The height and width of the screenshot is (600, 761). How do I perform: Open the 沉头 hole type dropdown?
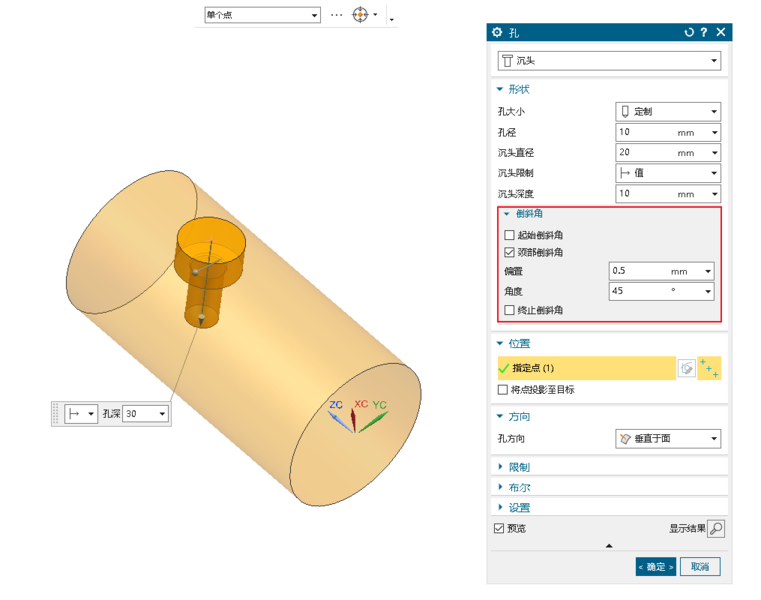click(x=609, y=61)
